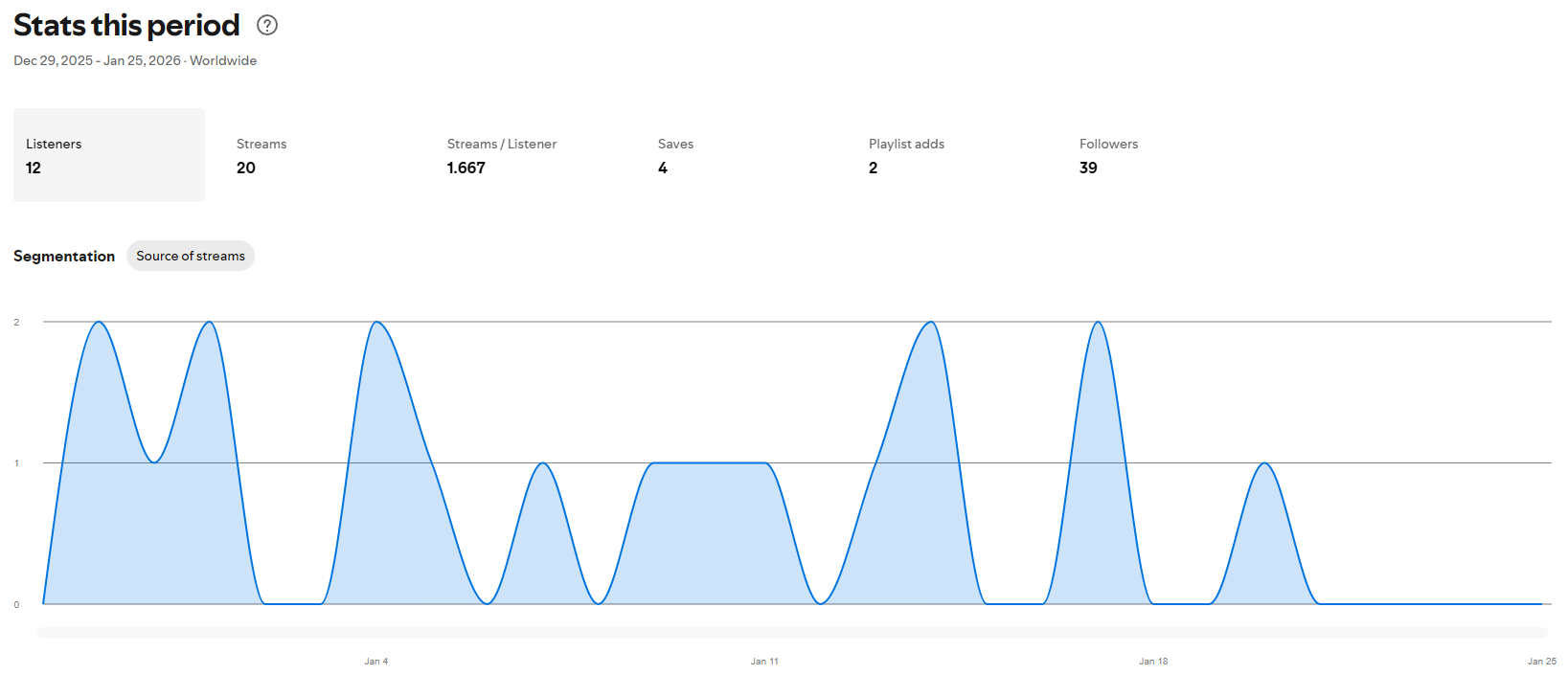This screenshot has height=675, width=1568.
Task: Switch to the Saves stat card
Action: (741, 155)
